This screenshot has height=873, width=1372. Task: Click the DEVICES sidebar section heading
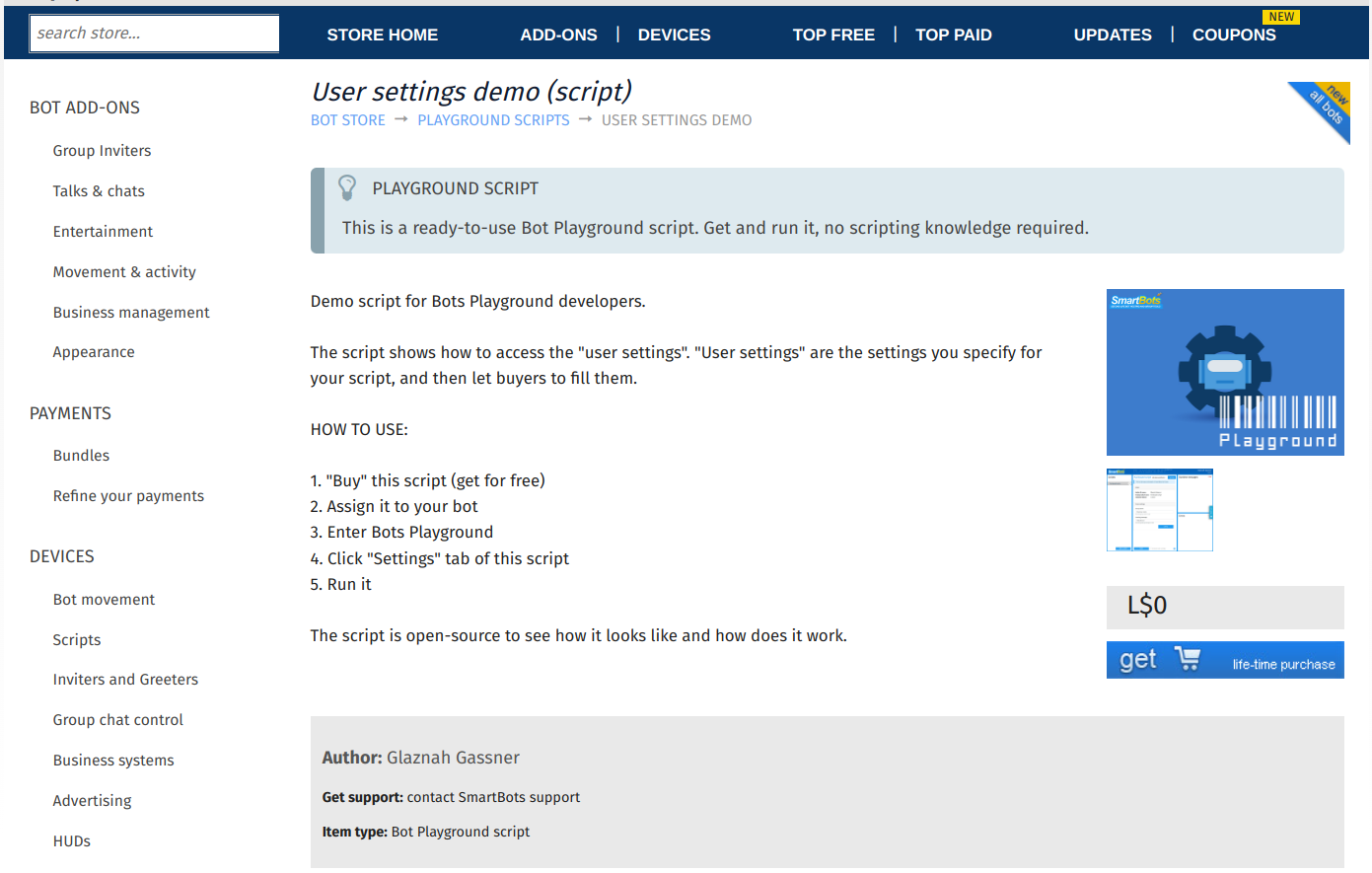point(62,556)
